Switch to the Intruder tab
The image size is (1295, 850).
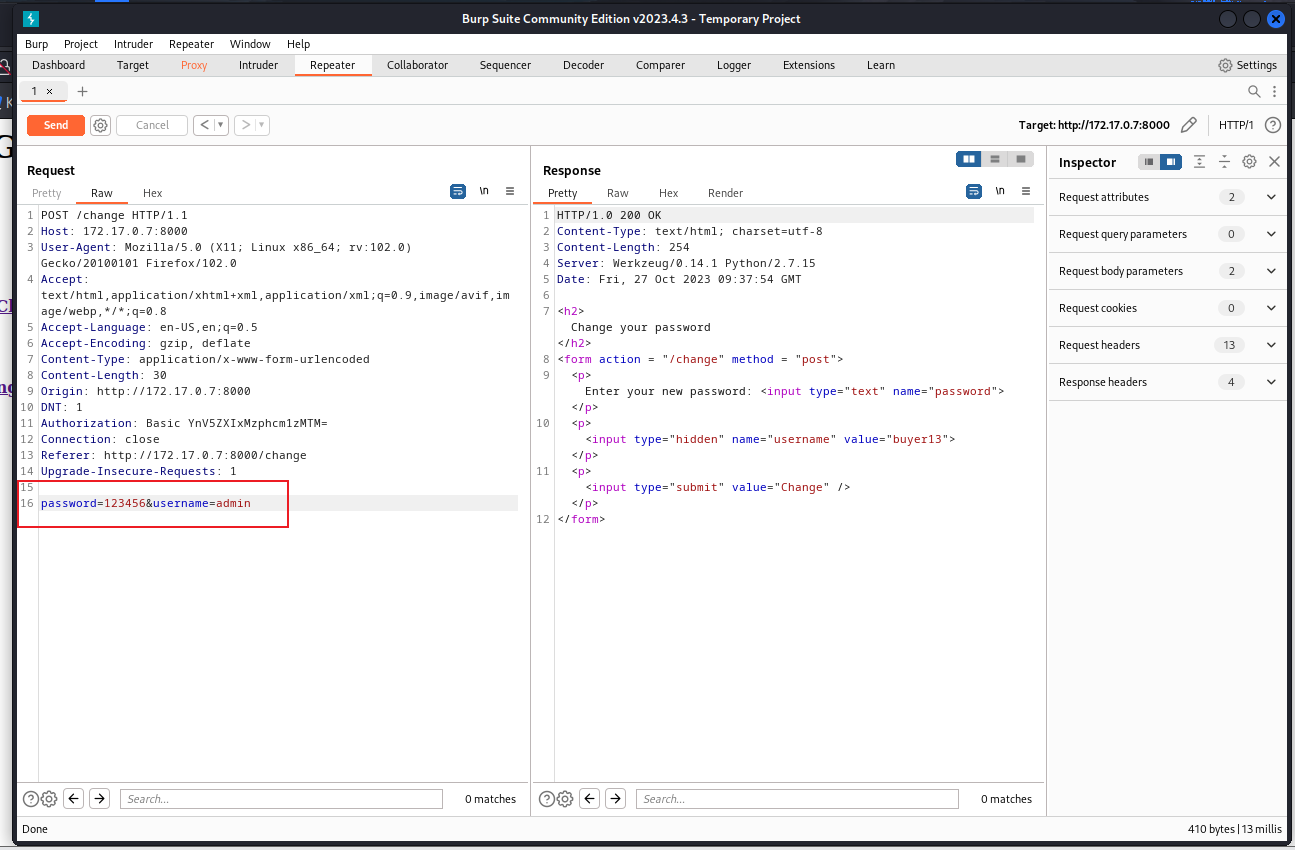coord(258,65)
